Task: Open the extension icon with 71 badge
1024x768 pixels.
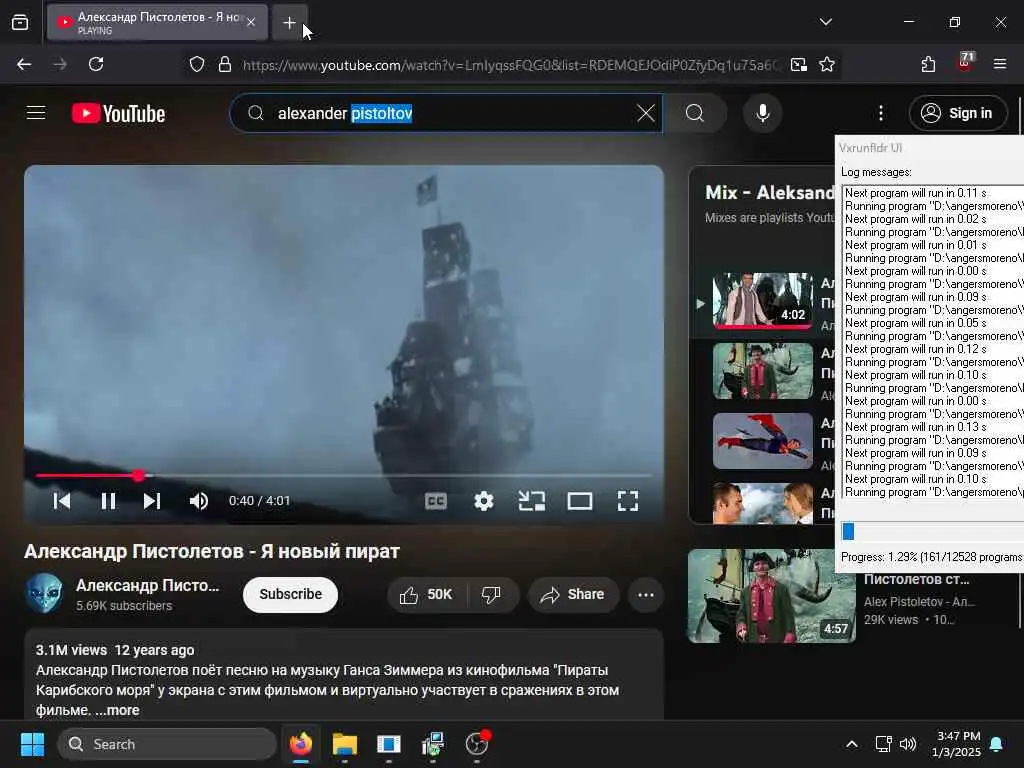Action: (x=965, y=63)
